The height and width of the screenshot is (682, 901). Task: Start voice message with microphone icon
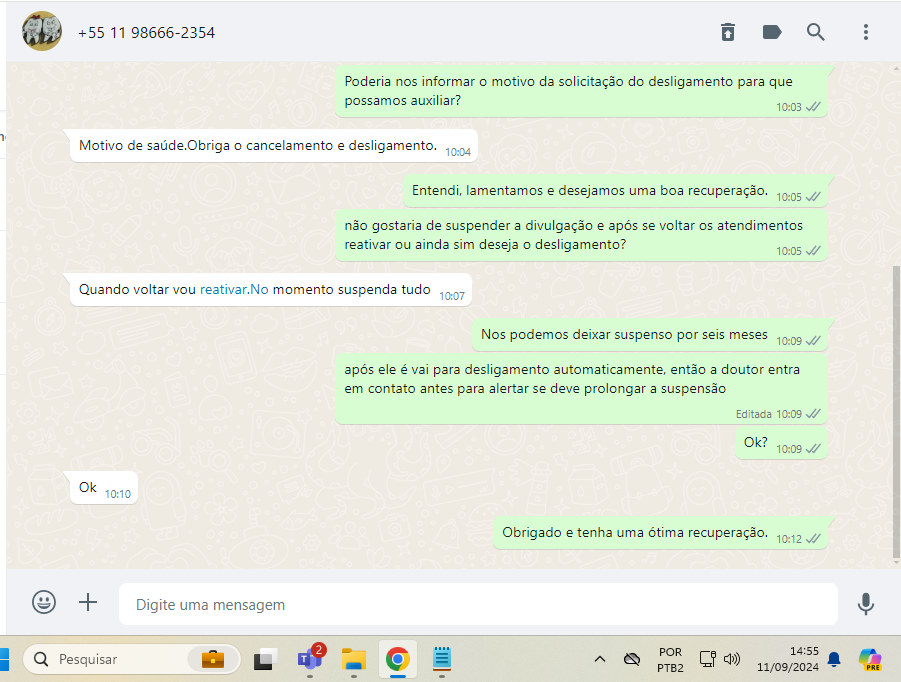click(865, 604)
